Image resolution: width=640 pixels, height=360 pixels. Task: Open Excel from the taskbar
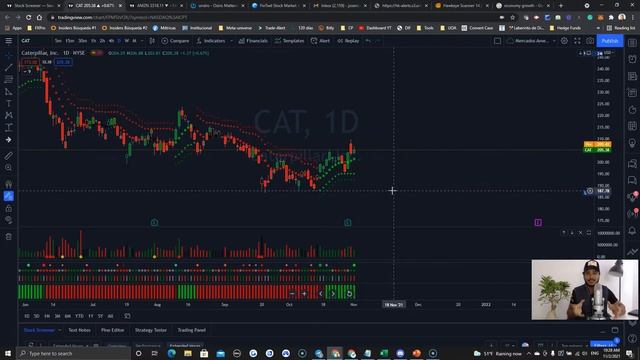click(x=384, y=353)
